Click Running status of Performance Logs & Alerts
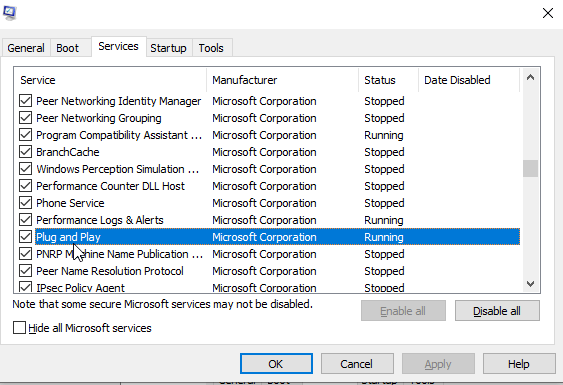 tap(384, 220)
